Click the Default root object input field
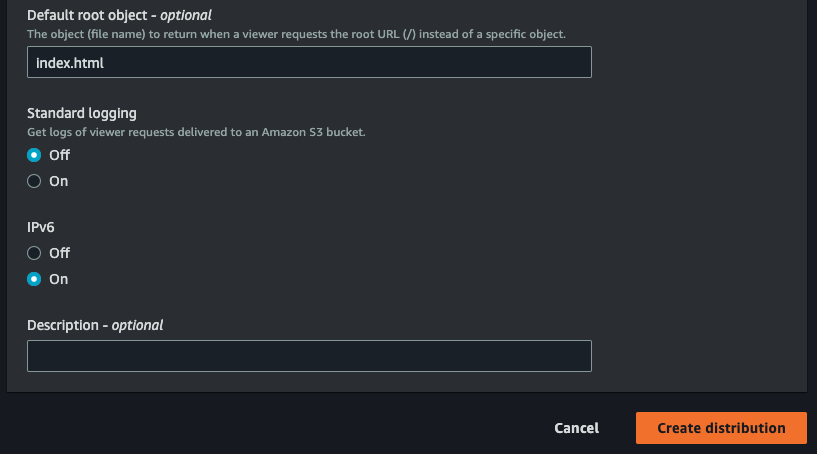Viewport: 817px width, 454px height. [x=309, y=62]
